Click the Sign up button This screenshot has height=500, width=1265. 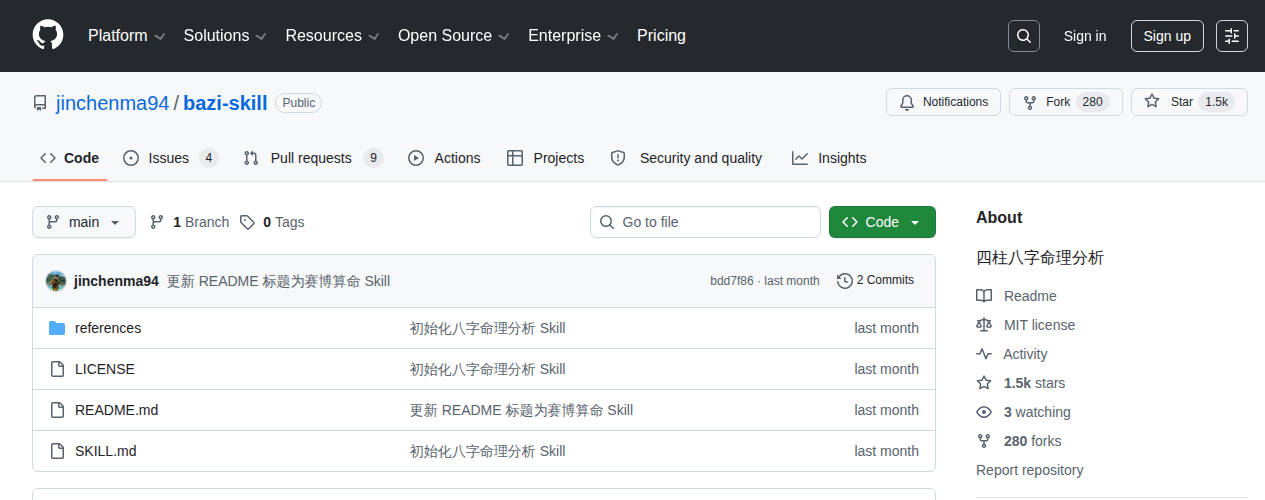point(1167,36)
